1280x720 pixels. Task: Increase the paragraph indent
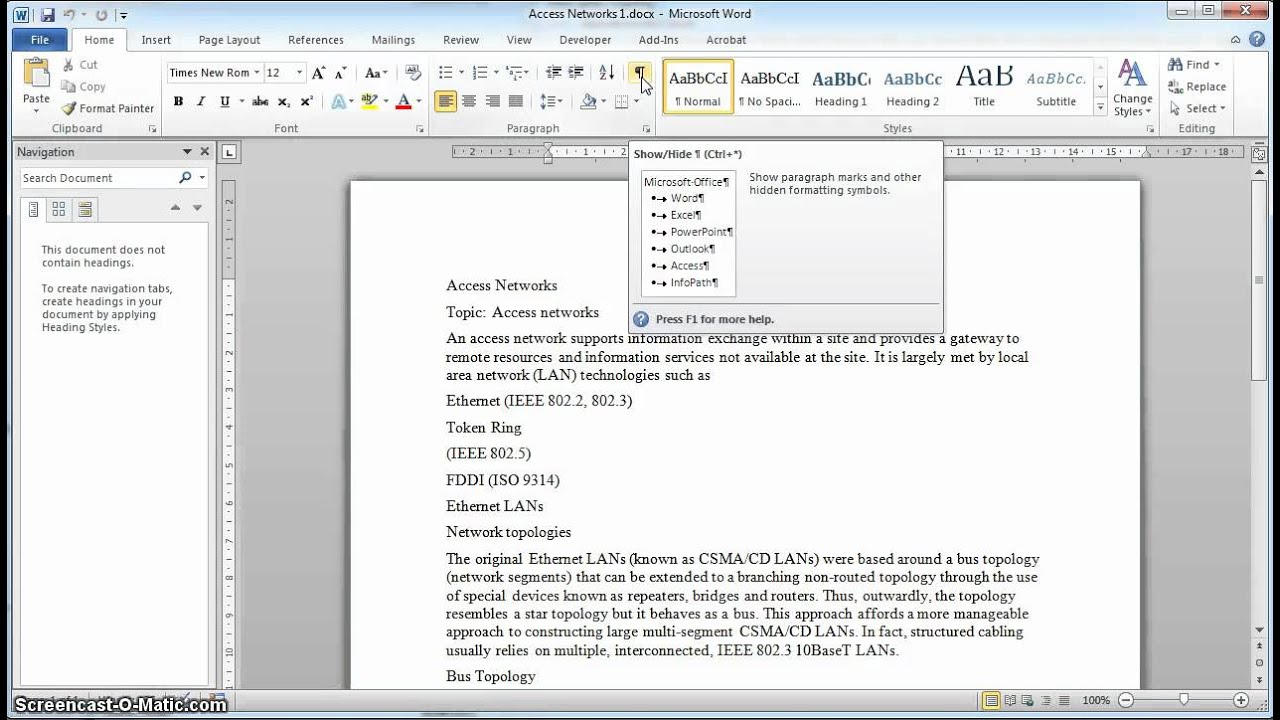coord(576,73)
